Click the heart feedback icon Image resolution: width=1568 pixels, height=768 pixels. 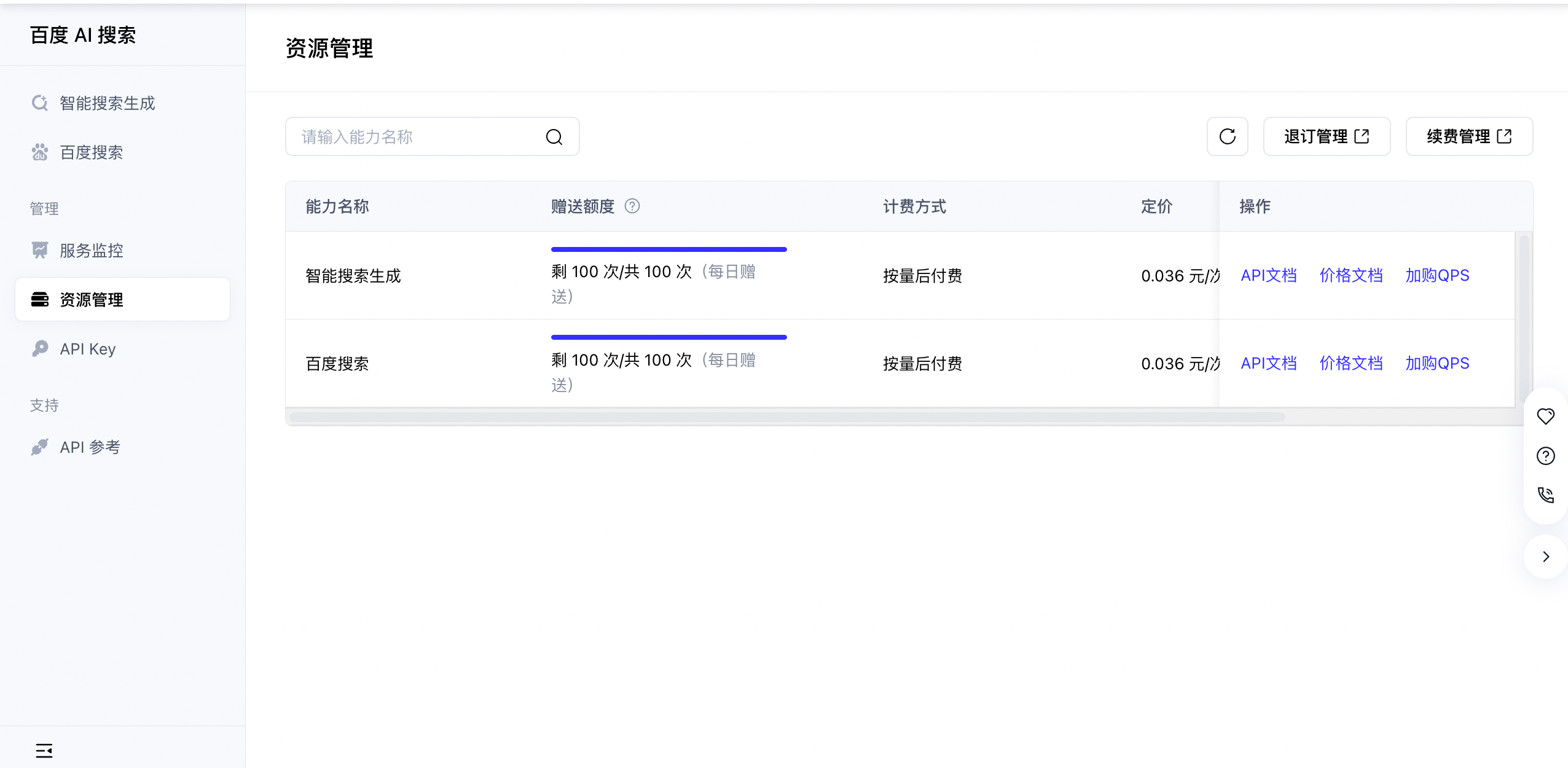1545,416
